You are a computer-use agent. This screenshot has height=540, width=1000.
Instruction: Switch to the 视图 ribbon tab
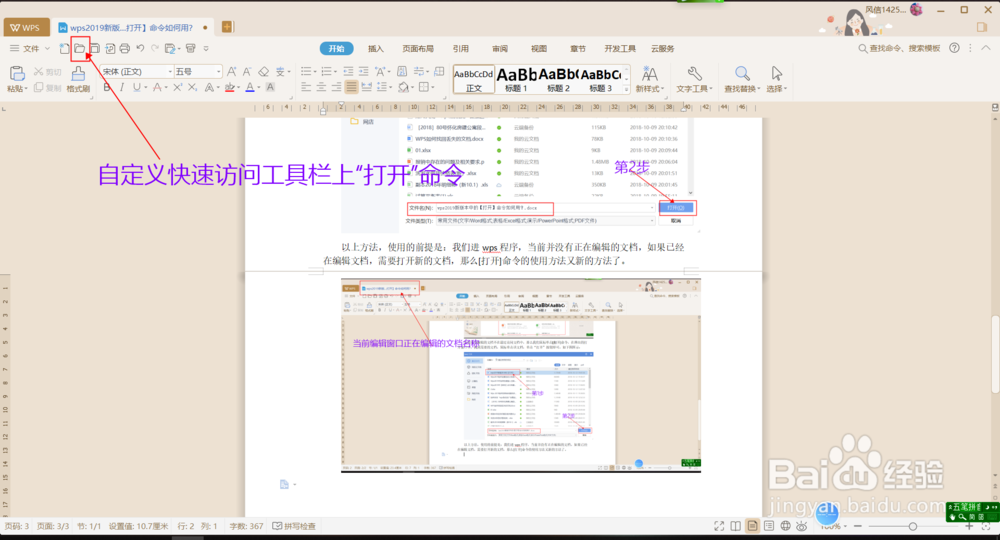click(x=539, y=48)
